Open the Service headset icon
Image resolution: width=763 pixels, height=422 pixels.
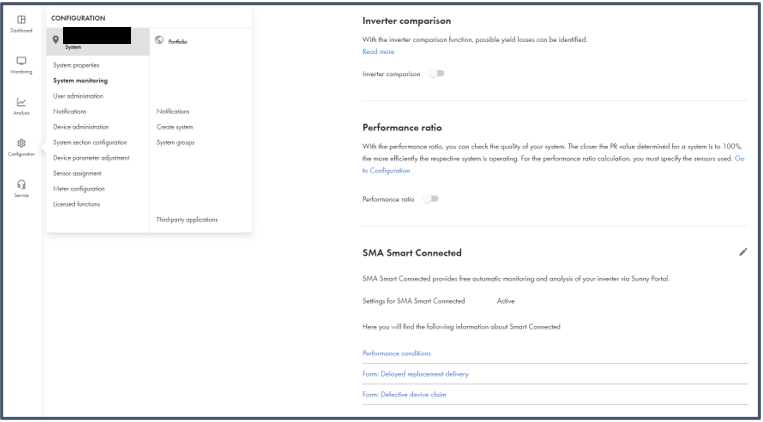pos(21,185)
